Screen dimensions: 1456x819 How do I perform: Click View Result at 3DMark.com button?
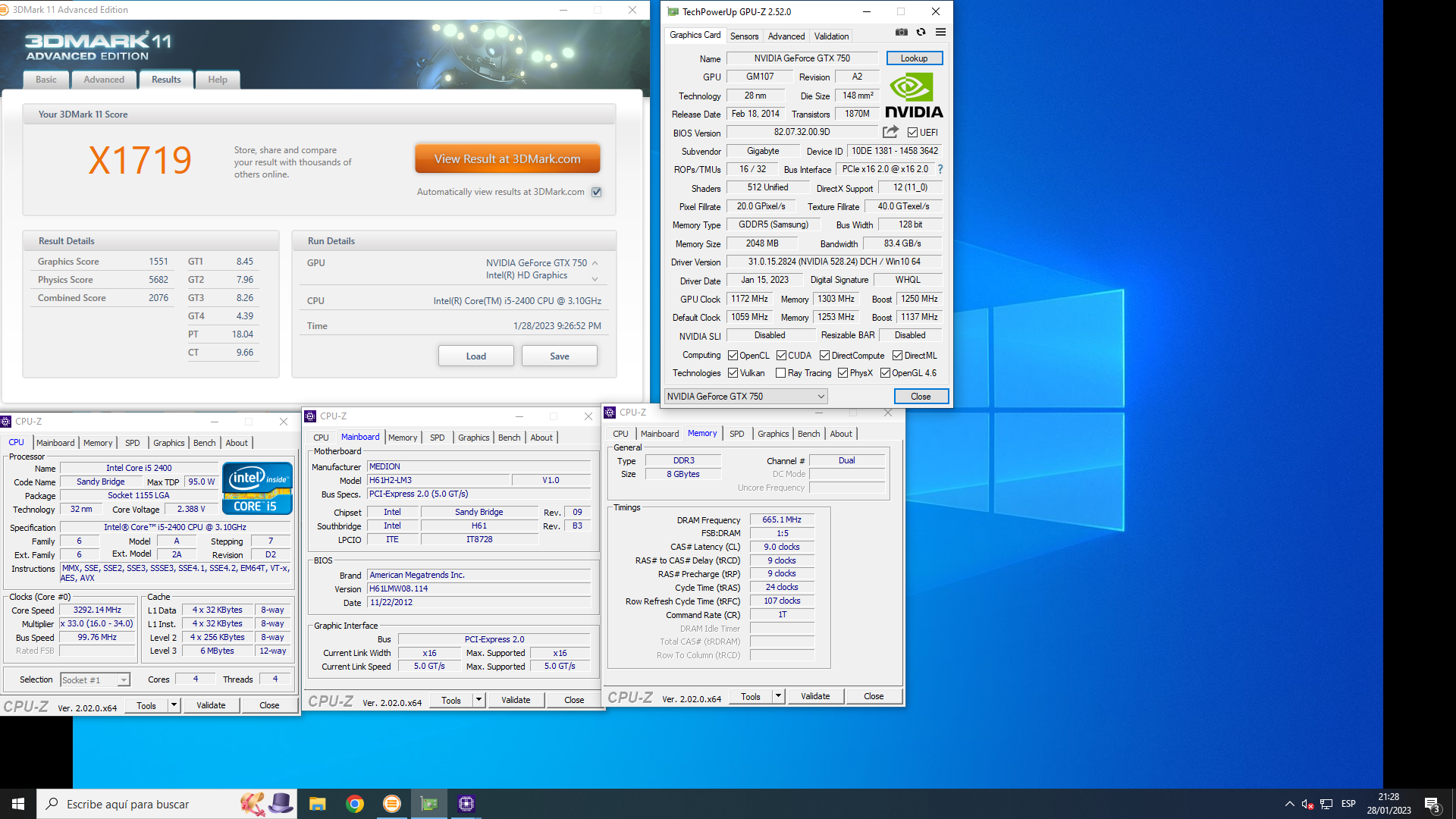click(x=507, y=159)
